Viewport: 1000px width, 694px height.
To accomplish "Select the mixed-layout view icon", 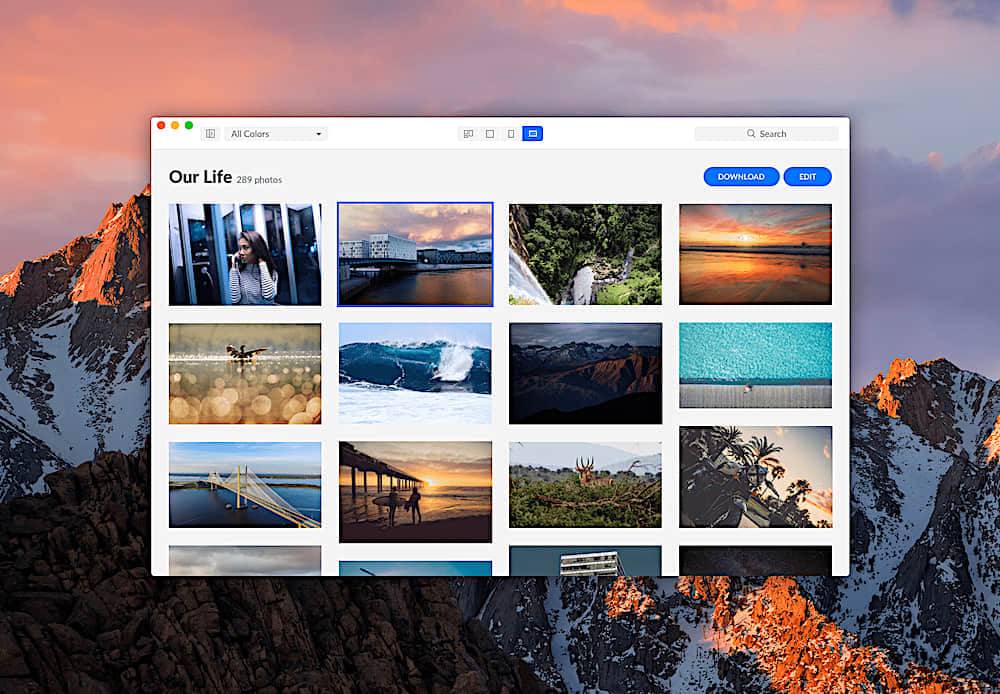I will (x=468, y=134).
